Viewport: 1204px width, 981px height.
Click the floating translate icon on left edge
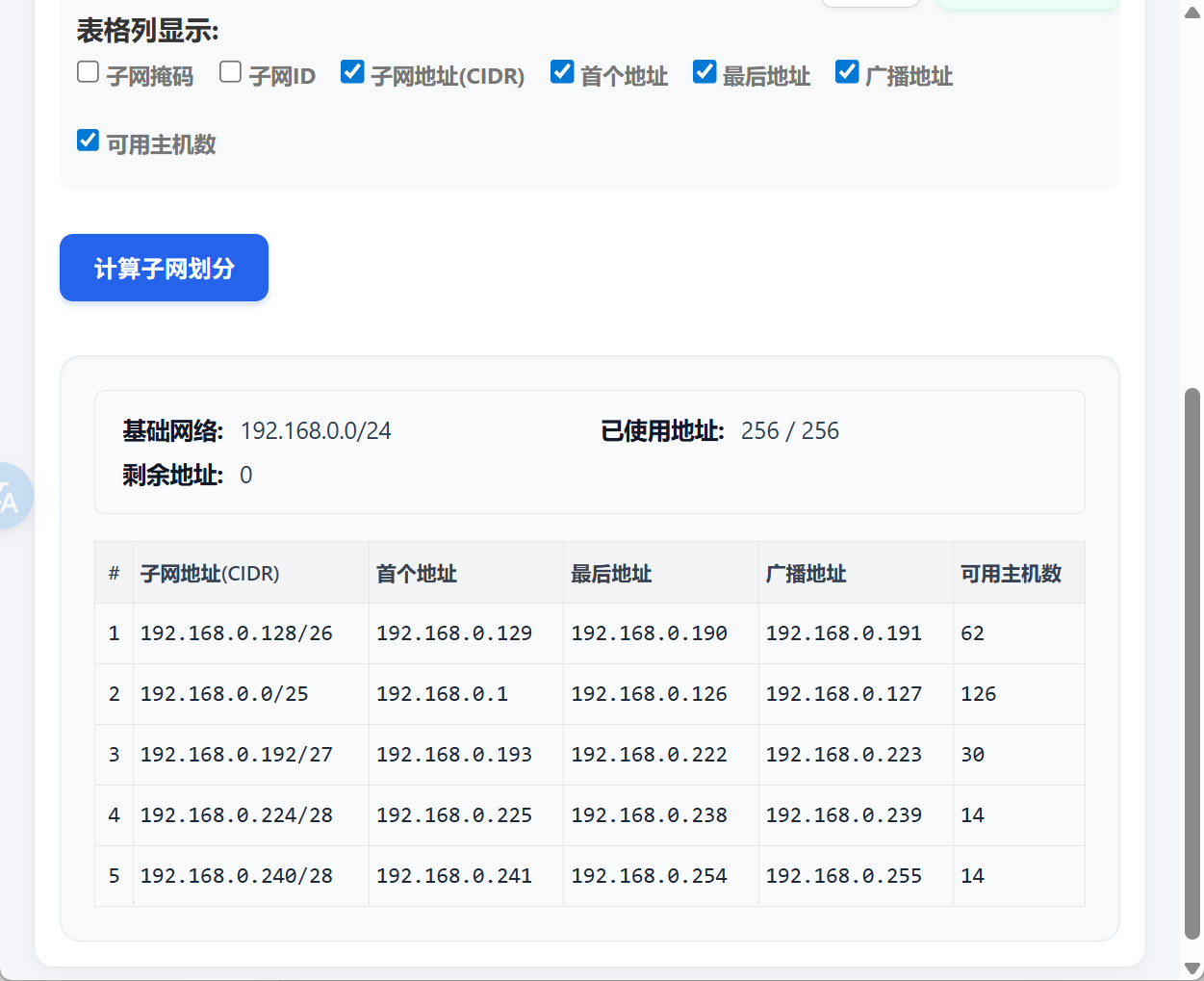tap(12, 496)
